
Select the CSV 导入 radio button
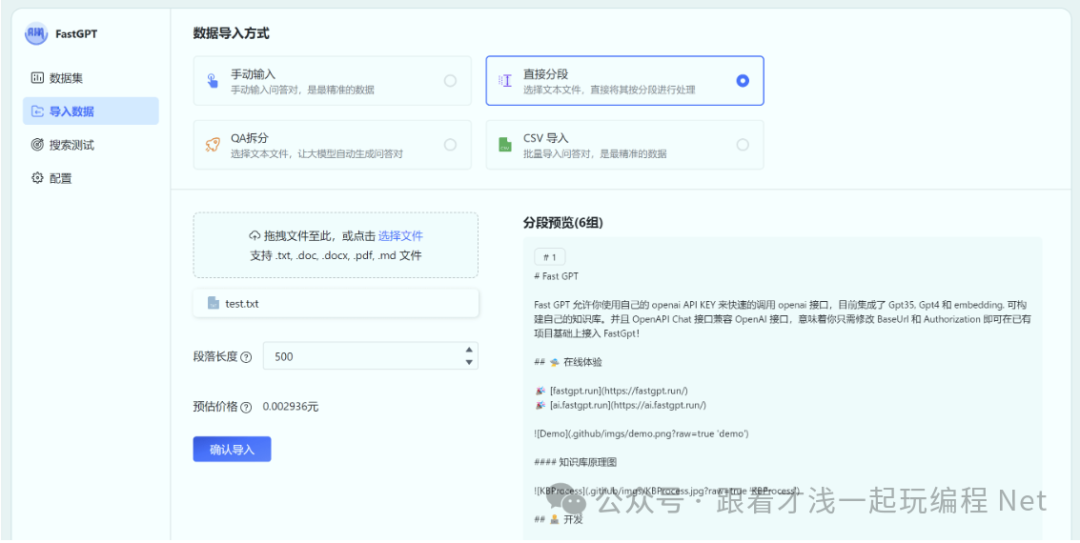coord(742,145)
